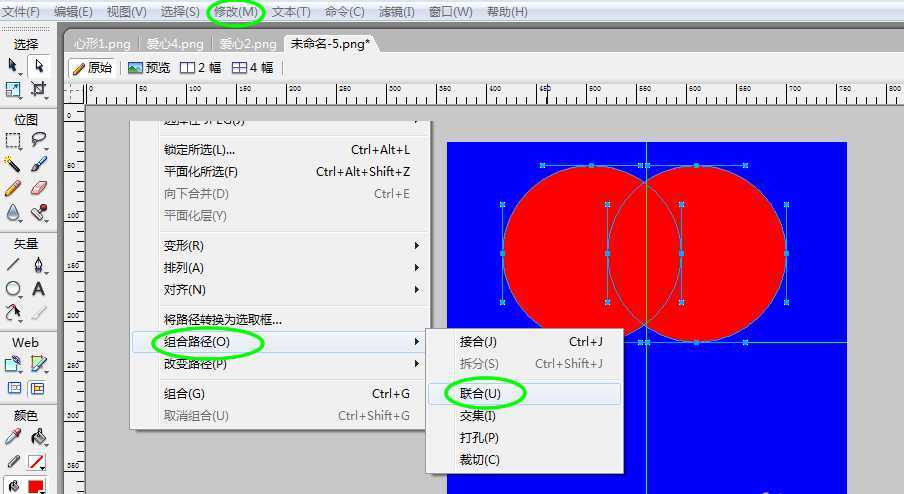Select the Subselection tool

coord(39,66)
